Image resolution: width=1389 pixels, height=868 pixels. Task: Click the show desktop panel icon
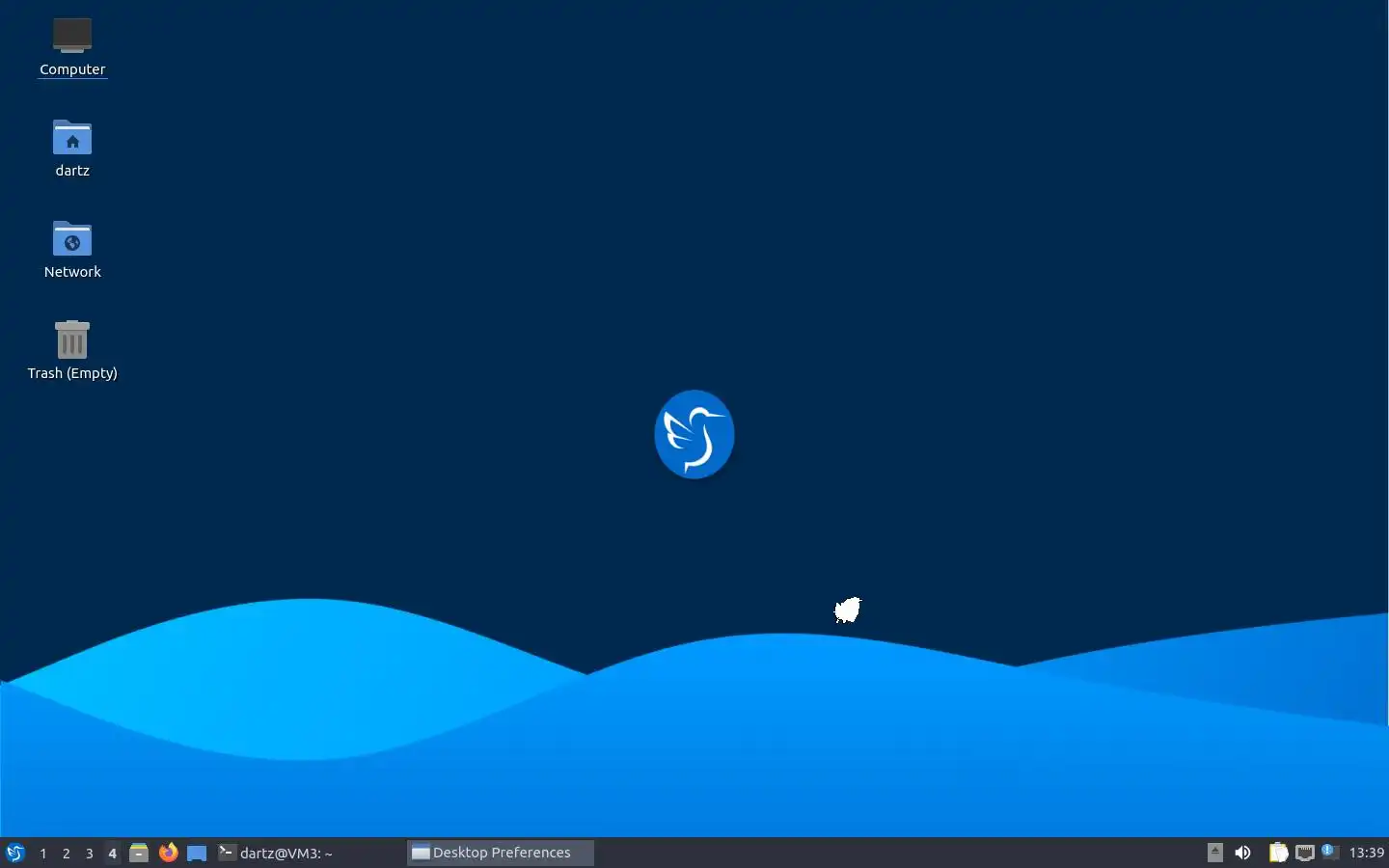pyautogui.click(x=197, y=853)
